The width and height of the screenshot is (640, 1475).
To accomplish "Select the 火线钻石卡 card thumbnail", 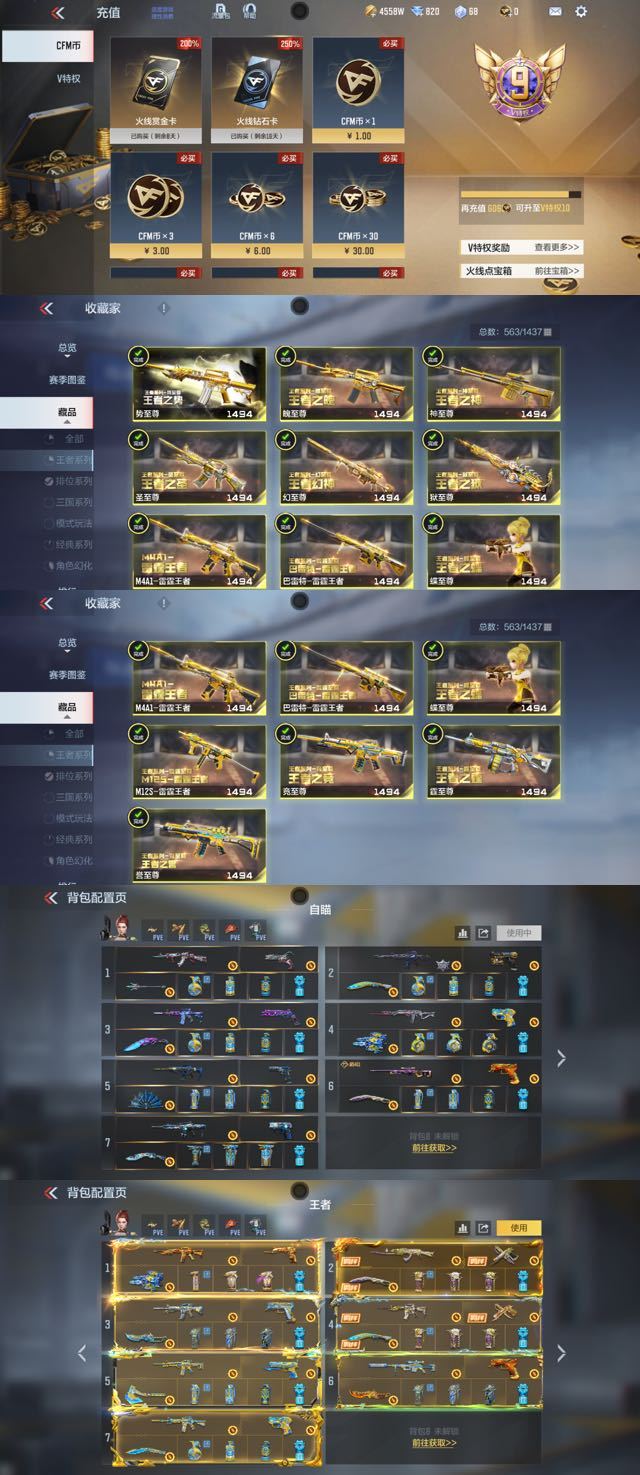I will pos(255,91).
